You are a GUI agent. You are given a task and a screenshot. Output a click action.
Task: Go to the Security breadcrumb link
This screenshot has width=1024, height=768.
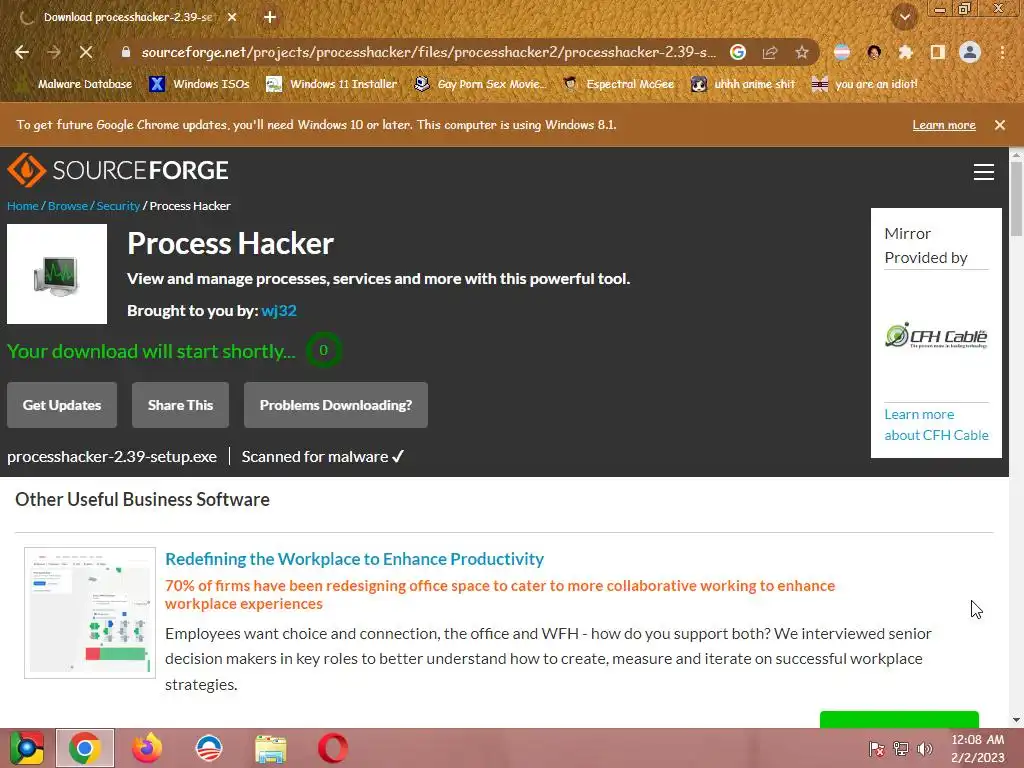pyautogui.click(x=118, y=206)
